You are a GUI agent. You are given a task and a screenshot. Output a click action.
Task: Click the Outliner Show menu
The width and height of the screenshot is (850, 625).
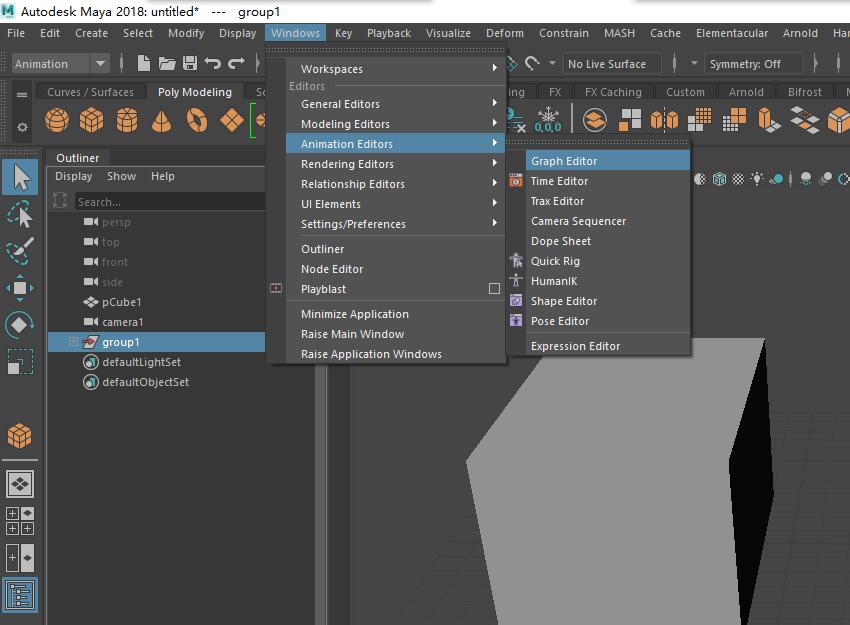pyautogui.click(x=121, y=176)
